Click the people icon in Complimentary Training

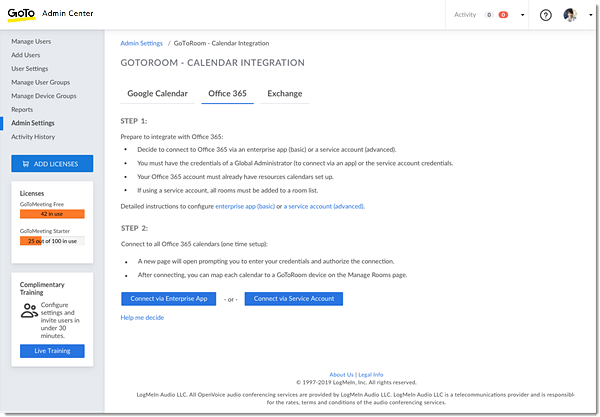[29, 310]
